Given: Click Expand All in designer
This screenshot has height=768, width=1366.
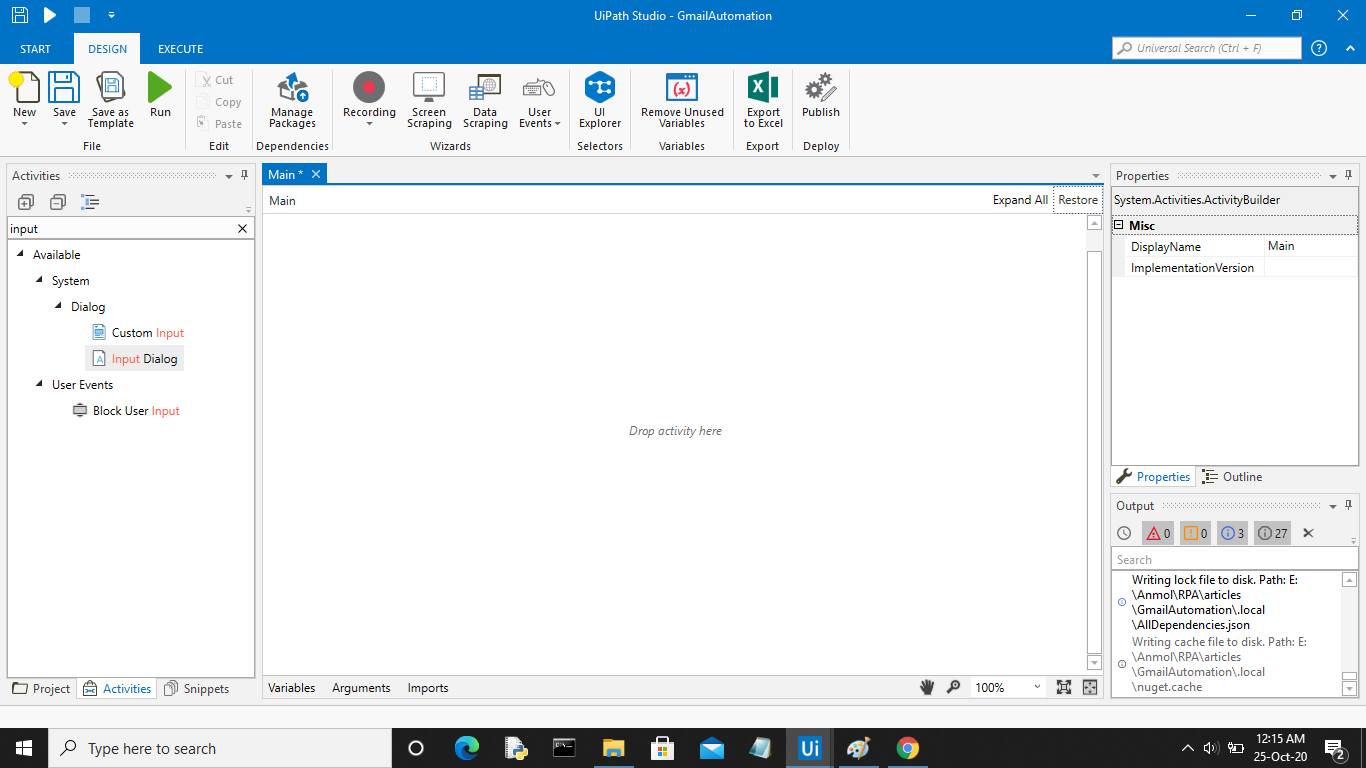Looking at the screenshot, I should pyautogui.click(x=1019, y=200).
